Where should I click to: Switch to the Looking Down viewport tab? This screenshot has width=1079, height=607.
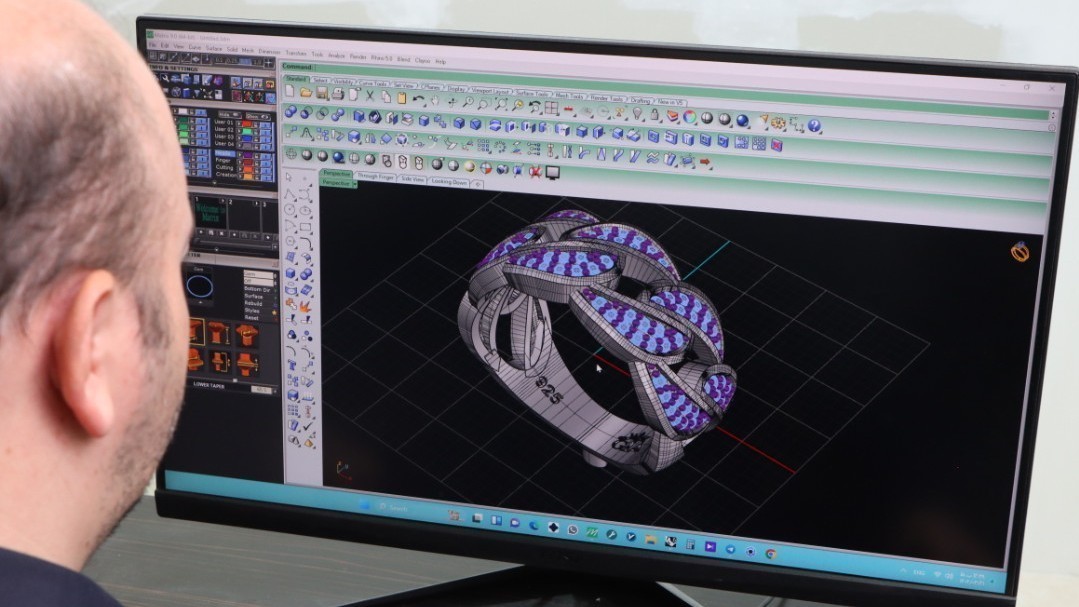pyautogui.click(x=449, y=182)
